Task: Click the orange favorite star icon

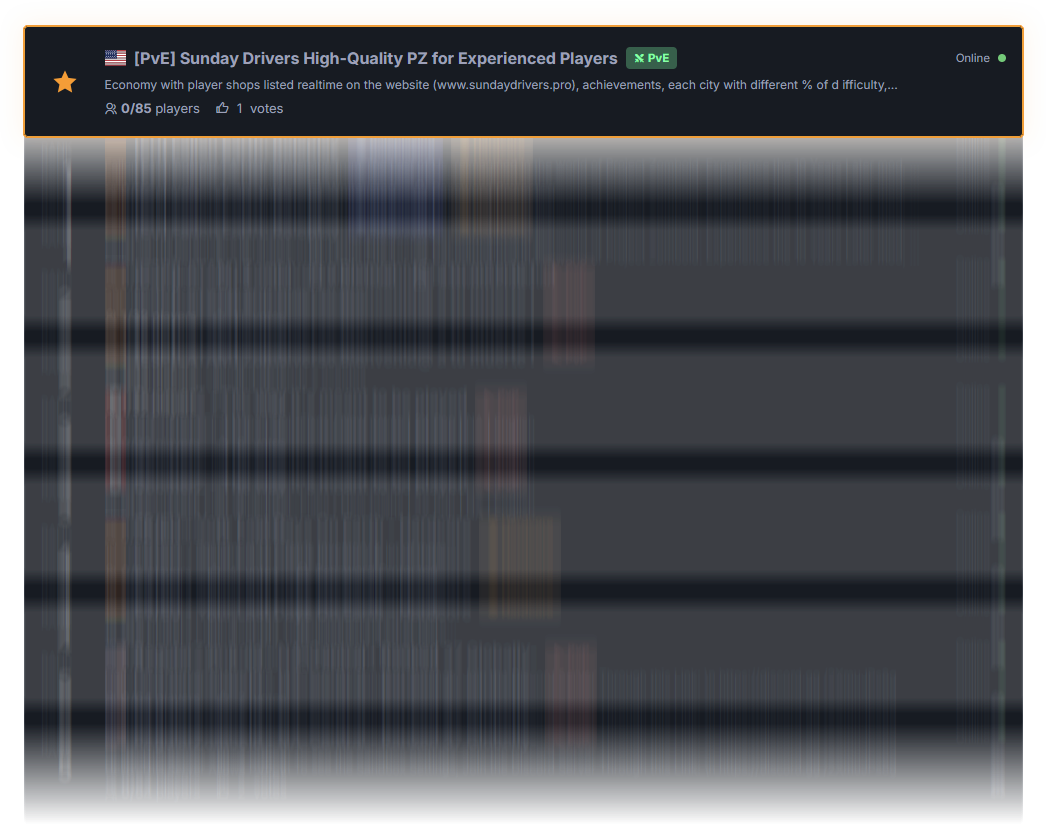Action: 65,82
